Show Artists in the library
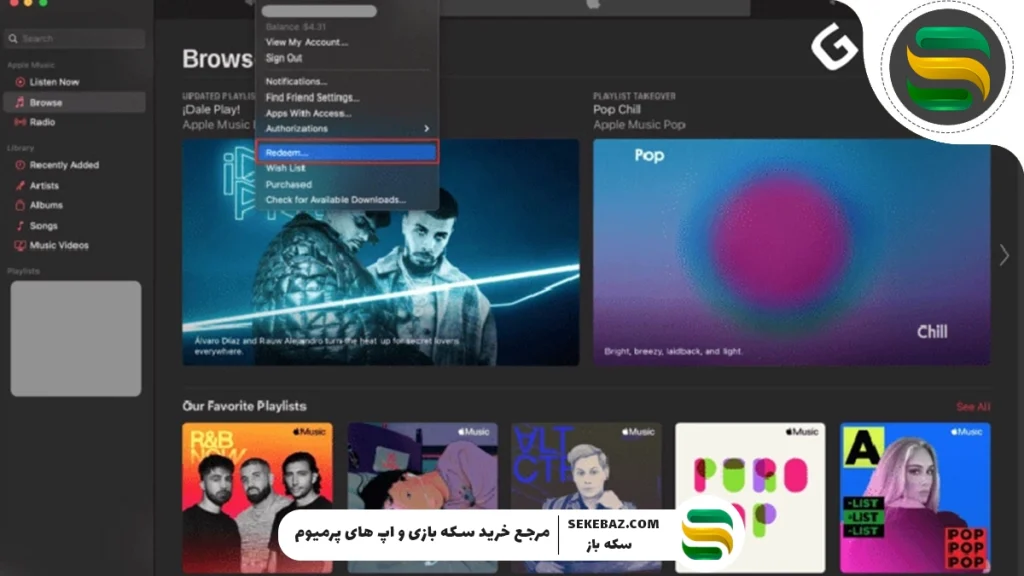The height and width of the screenshot is (576, 1024). [x=44, y=186]
